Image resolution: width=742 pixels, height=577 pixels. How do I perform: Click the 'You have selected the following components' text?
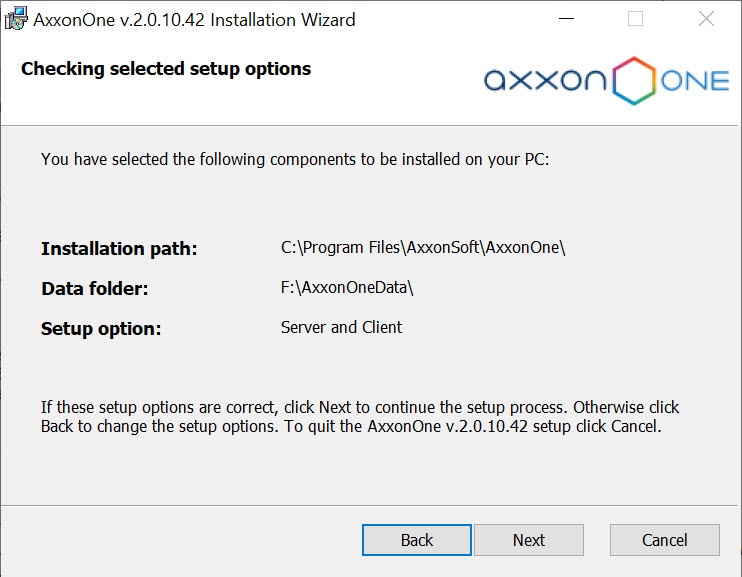point(295,159)
